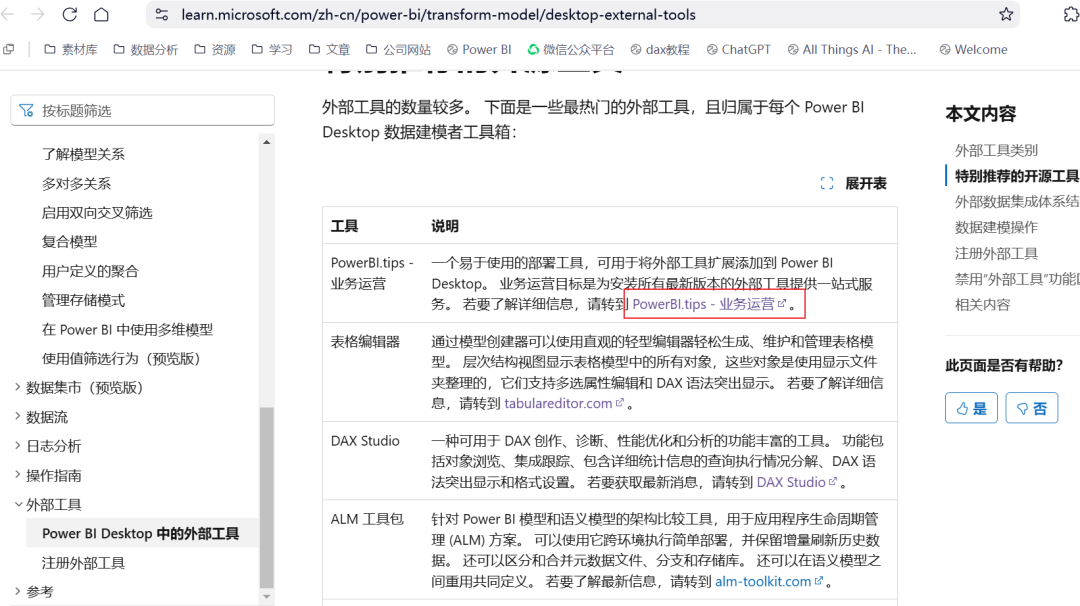Vote 否 for page helpfulness
Viewport: 1080px width, 606px height.
point(1032,408)
